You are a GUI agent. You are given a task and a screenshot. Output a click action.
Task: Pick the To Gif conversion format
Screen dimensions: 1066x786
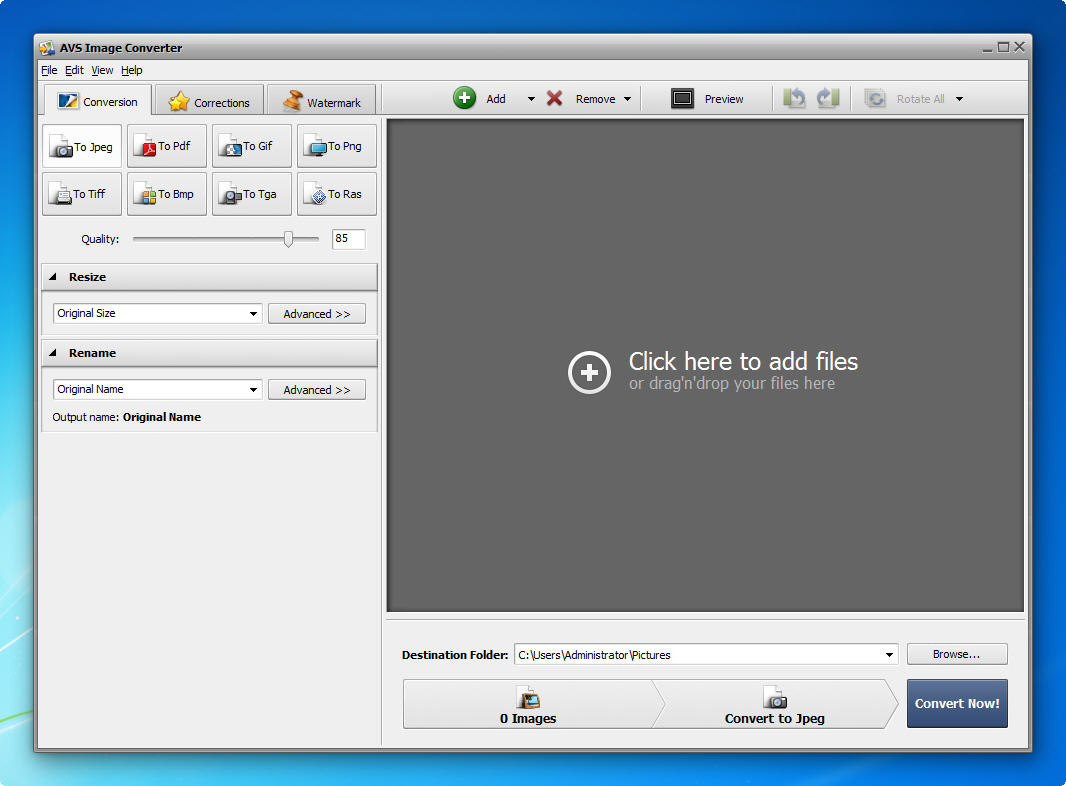pyautogui.click(x=252, y=146)
